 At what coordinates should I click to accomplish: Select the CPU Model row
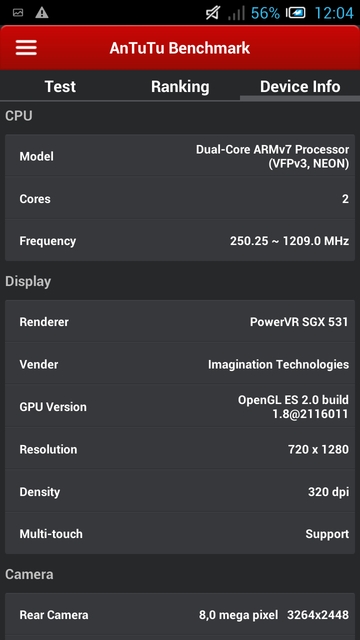(x=180, y=156)
